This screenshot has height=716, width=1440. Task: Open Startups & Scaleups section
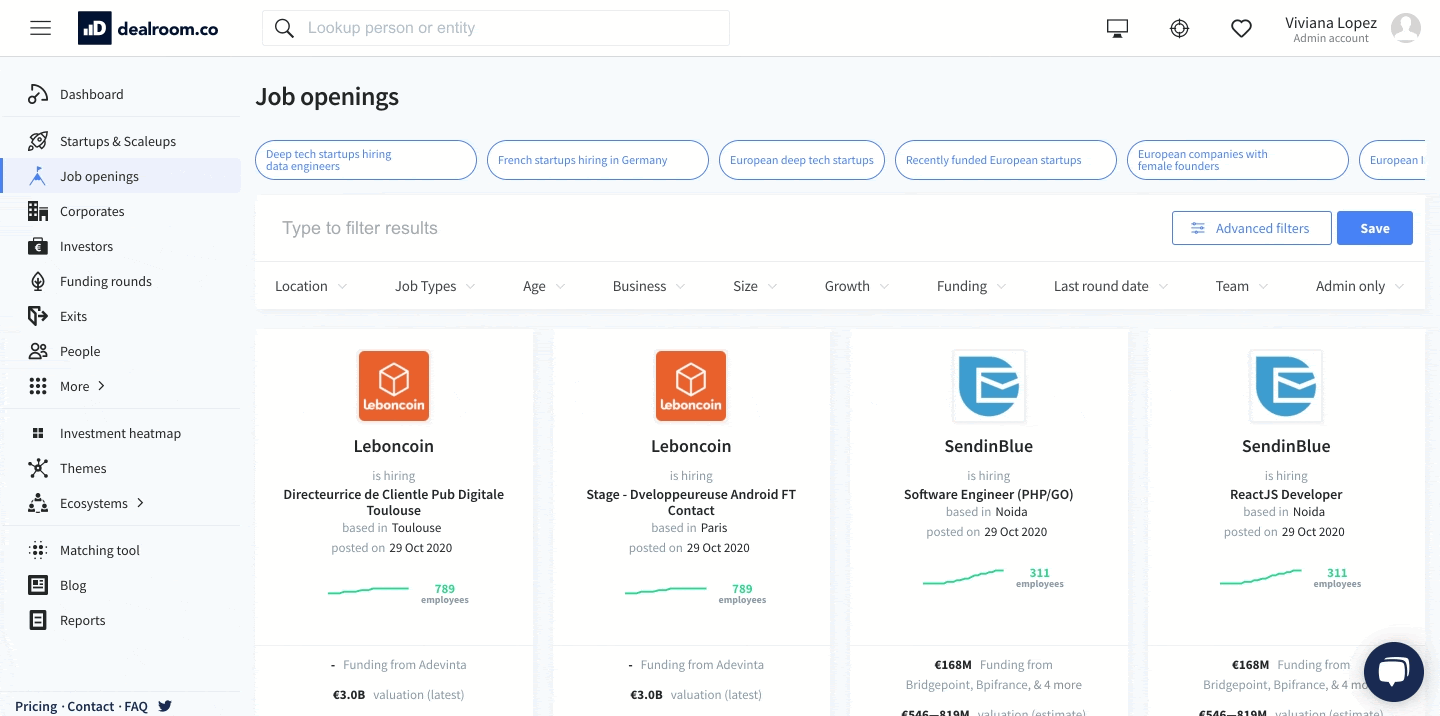[x=118, y=141]
